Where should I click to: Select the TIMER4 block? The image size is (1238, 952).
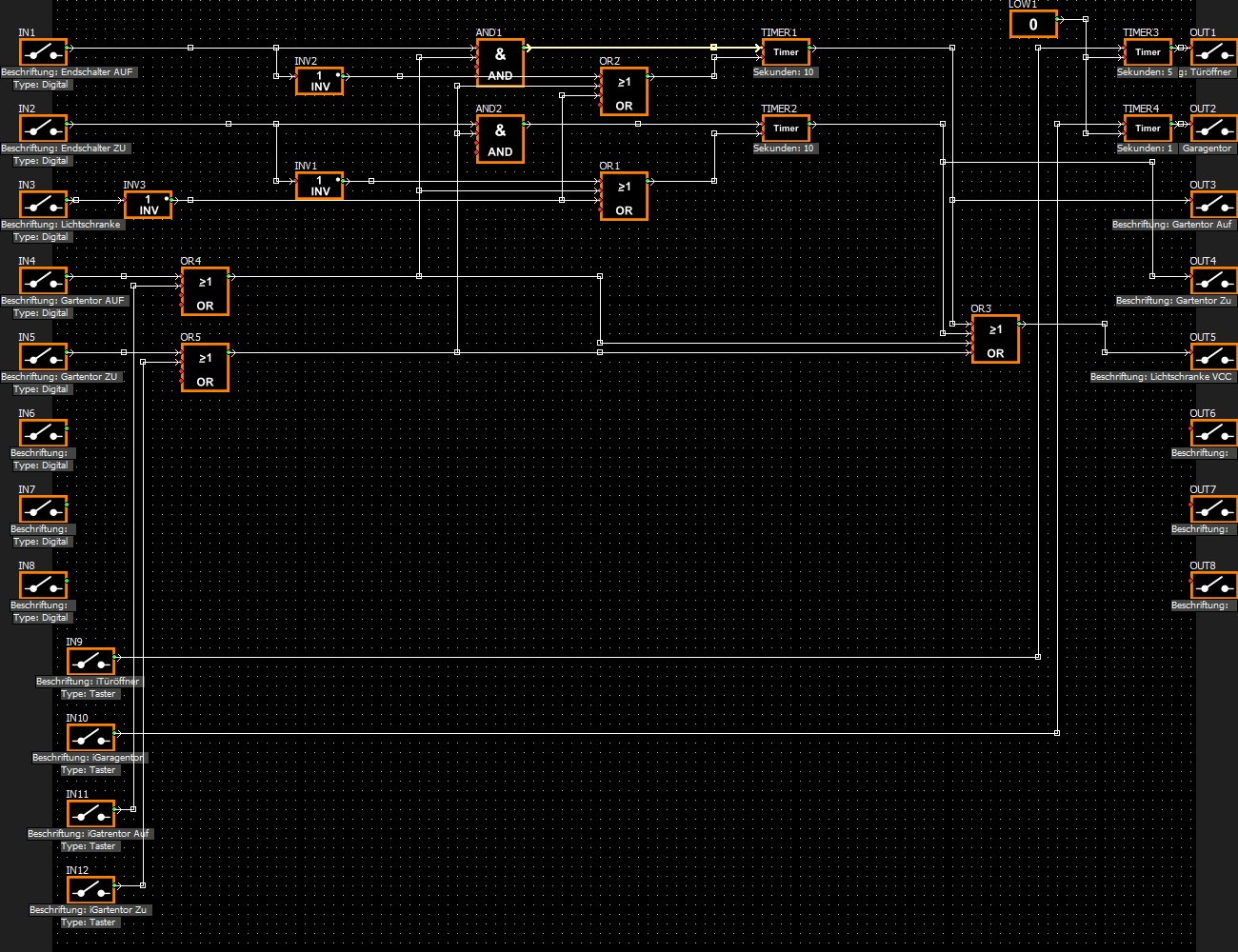[1148, 129]
